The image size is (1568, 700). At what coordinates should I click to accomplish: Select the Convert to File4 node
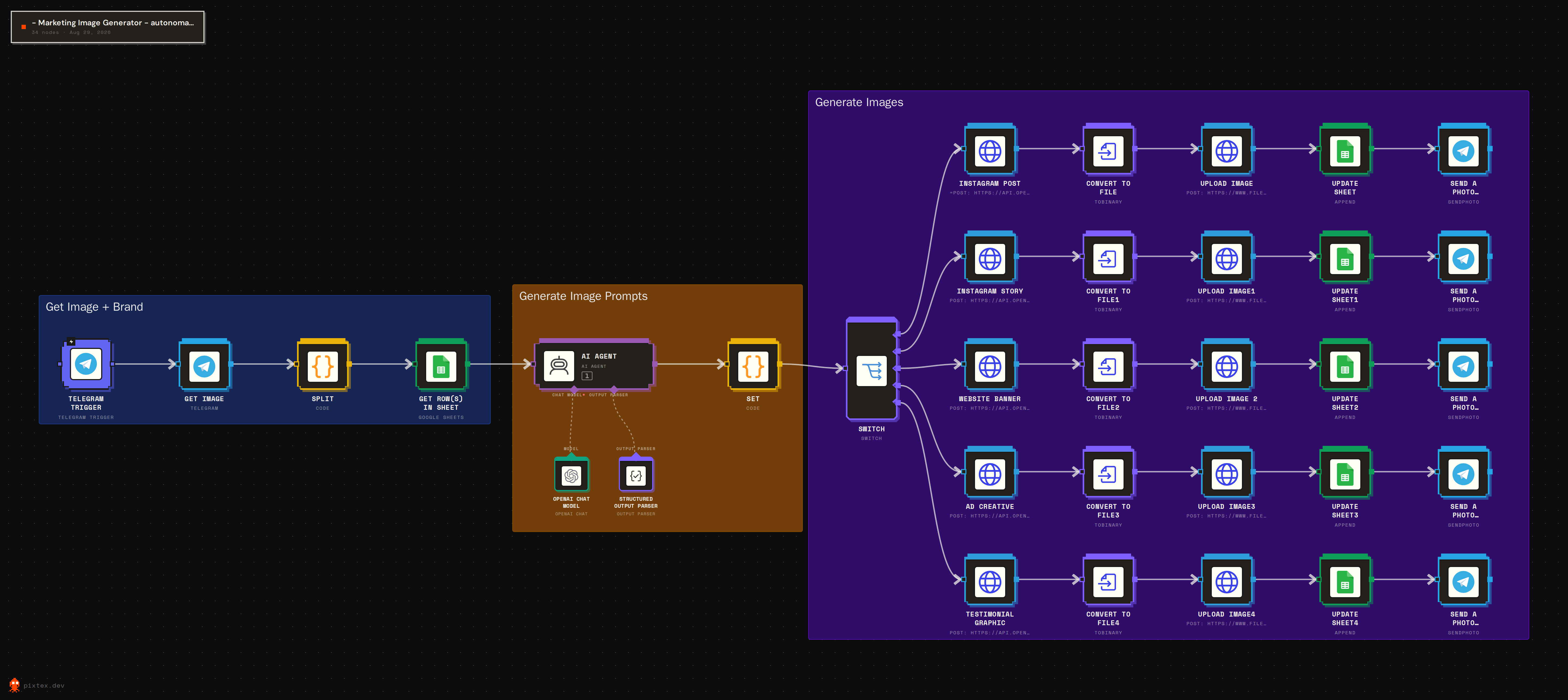(x=1108, y=580)
